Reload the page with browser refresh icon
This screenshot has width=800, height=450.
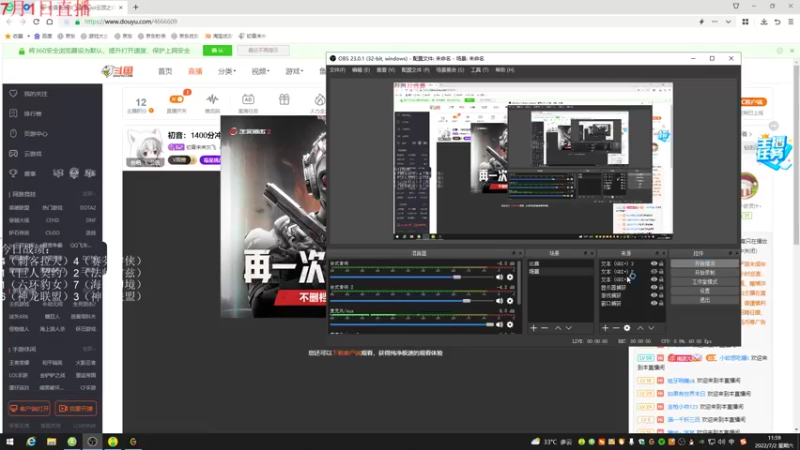pos(36,21)
